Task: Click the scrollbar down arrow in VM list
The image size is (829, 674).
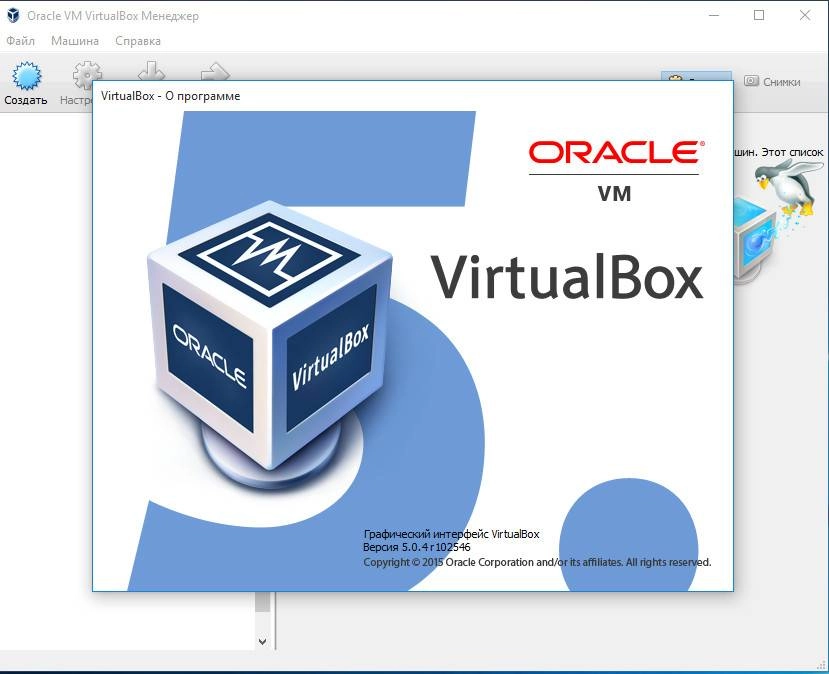Action: 262,641
